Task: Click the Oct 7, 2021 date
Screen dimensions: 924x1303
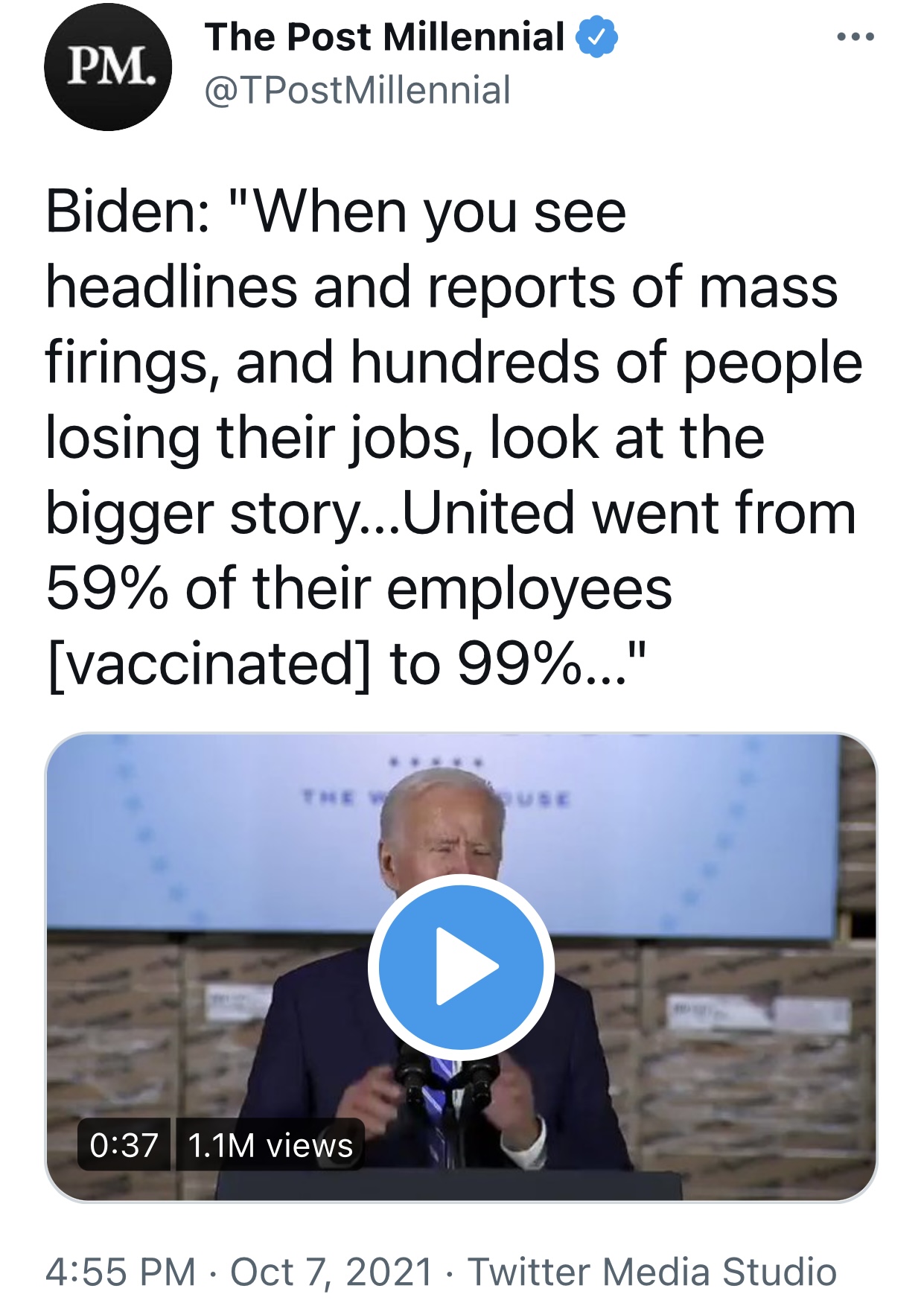Action: click(x=331, y=1272)
